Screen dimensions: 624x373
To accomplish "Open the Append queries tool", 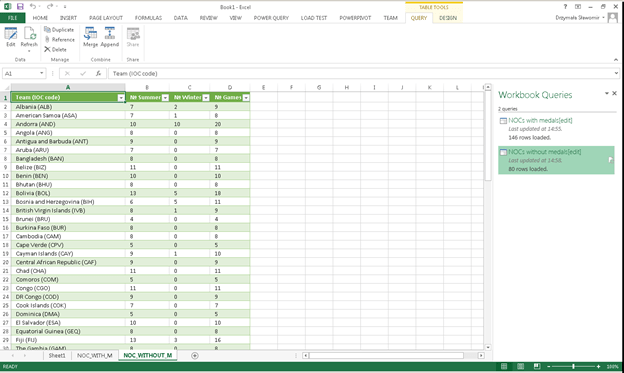I will [109, 37].
